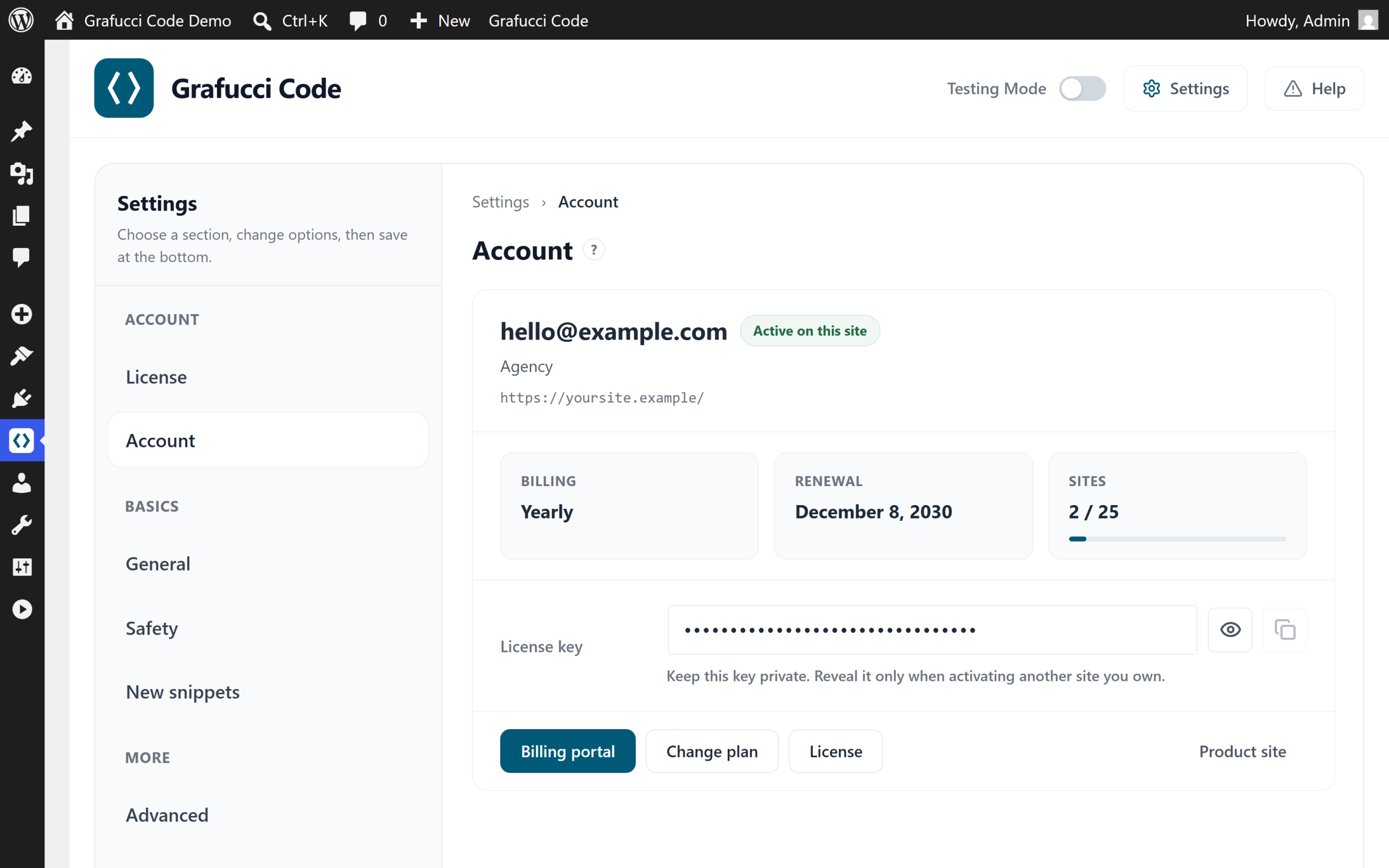Open comments bubble in the admin bar
This screenshot has width=1389, height=868.
pyautogui.click(x=368, y=20)
